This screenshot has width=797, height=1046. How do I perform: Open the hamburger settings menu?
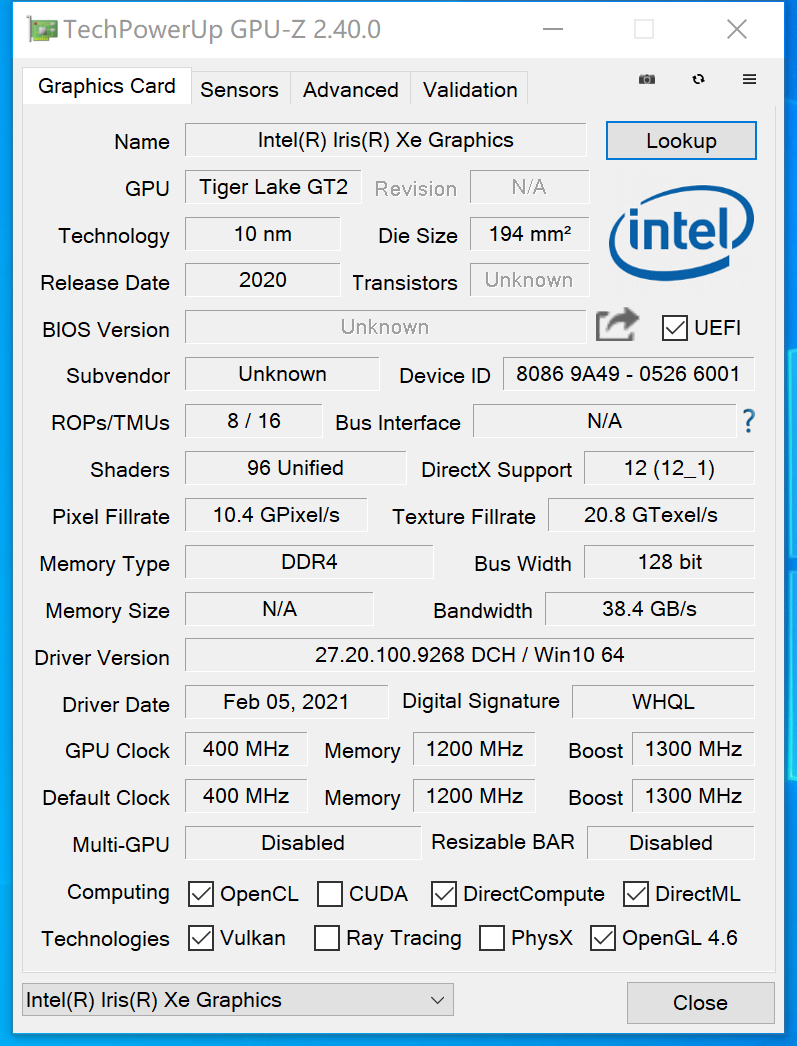(x=749, y=80)
